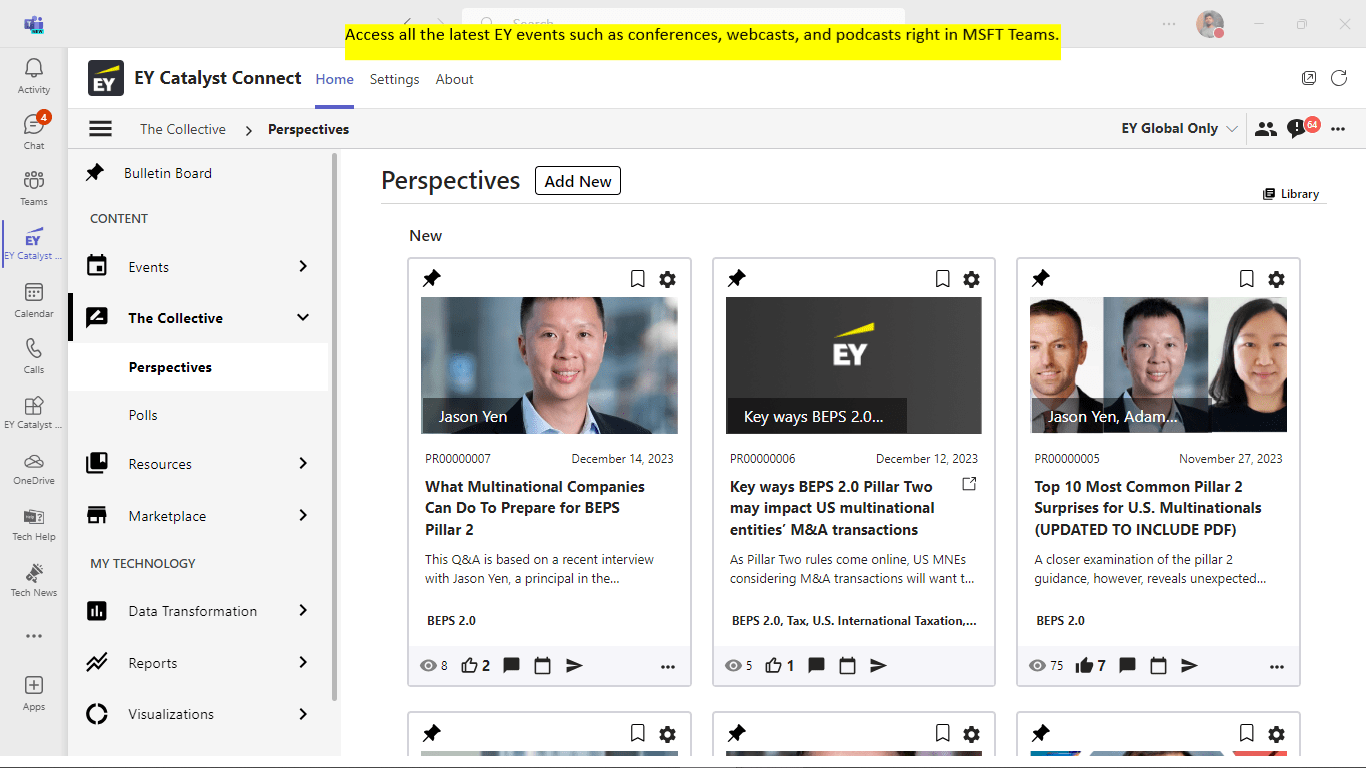Open the people/members icon
1366x768 pixels.
point(1266,128)
